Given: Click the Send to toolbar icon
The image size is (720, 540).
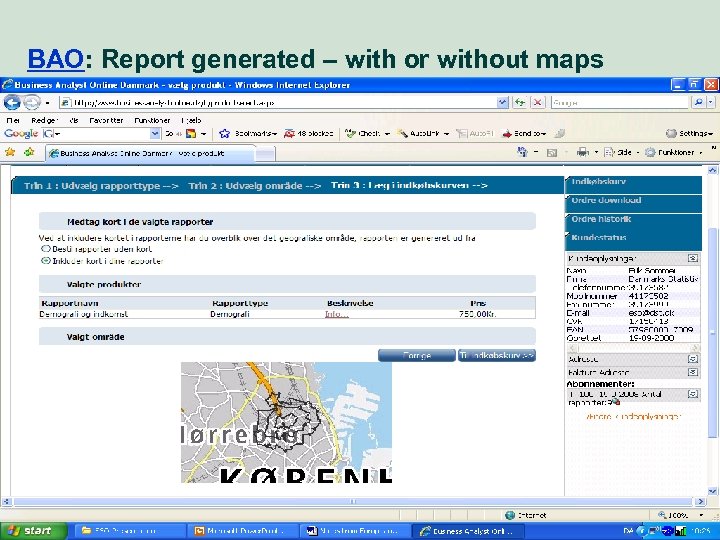Looking at the screenshot, I should pyautogui.click(x=507, y=134).
